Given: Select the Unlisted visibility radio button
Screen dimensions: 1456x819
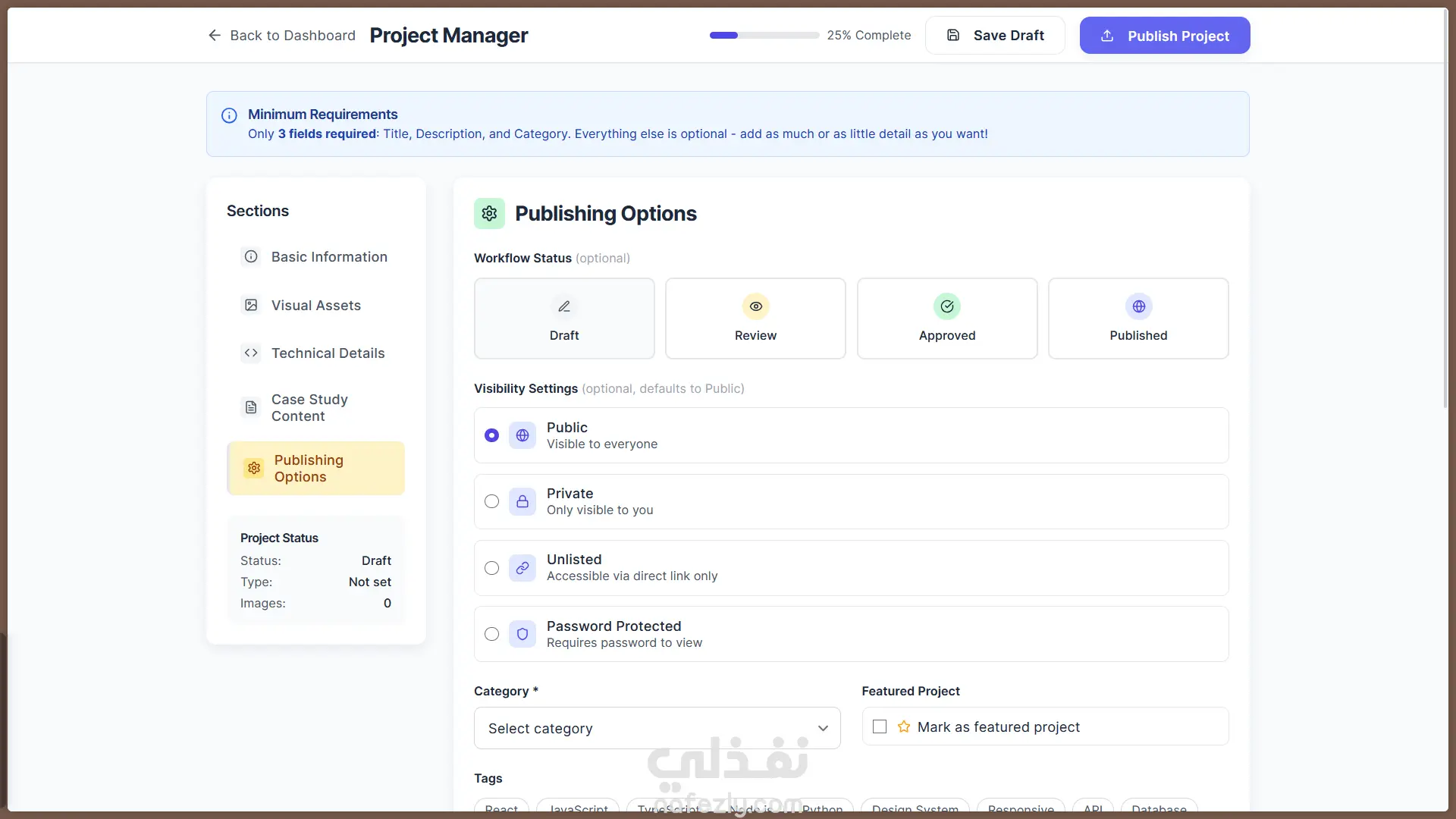Looking at the screenshot, I should click(x=491, y=568).
